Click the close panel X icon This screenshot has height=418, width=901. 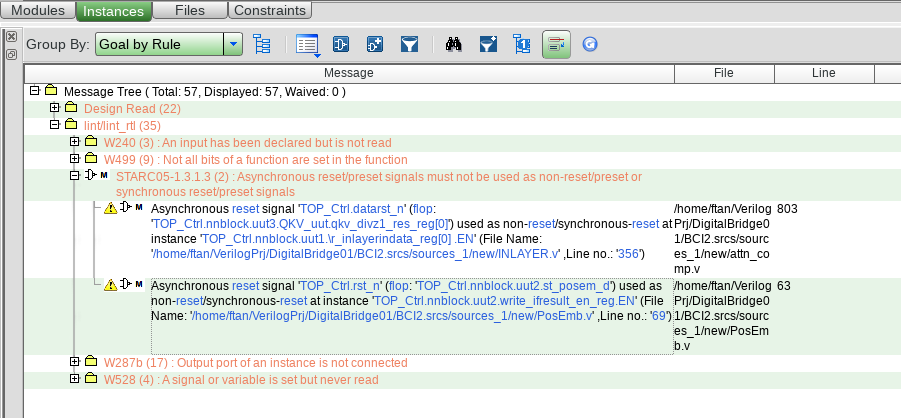click(11, 37)
